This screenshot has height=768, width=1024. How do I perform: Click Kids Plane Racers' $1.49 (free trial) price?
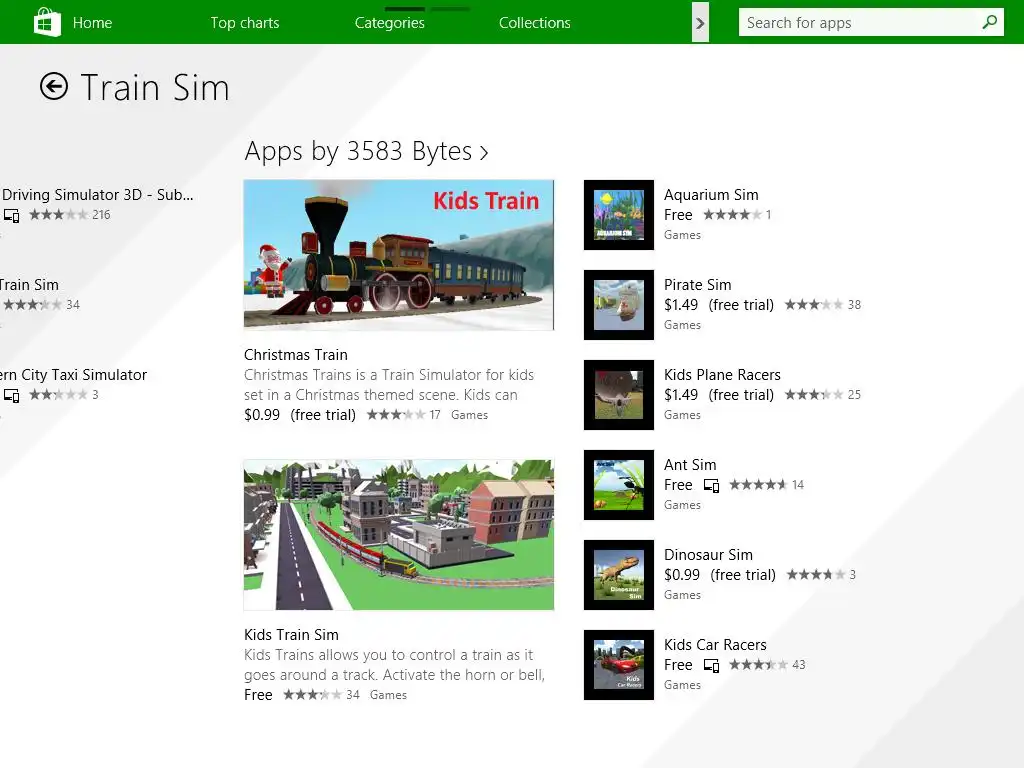coord(718,395)
